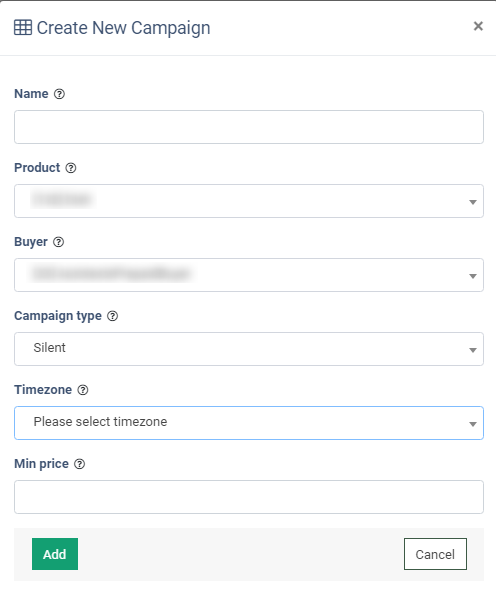Focus the Min price input box
This screenshot has height=591, width=496.
tap(249, 497)
